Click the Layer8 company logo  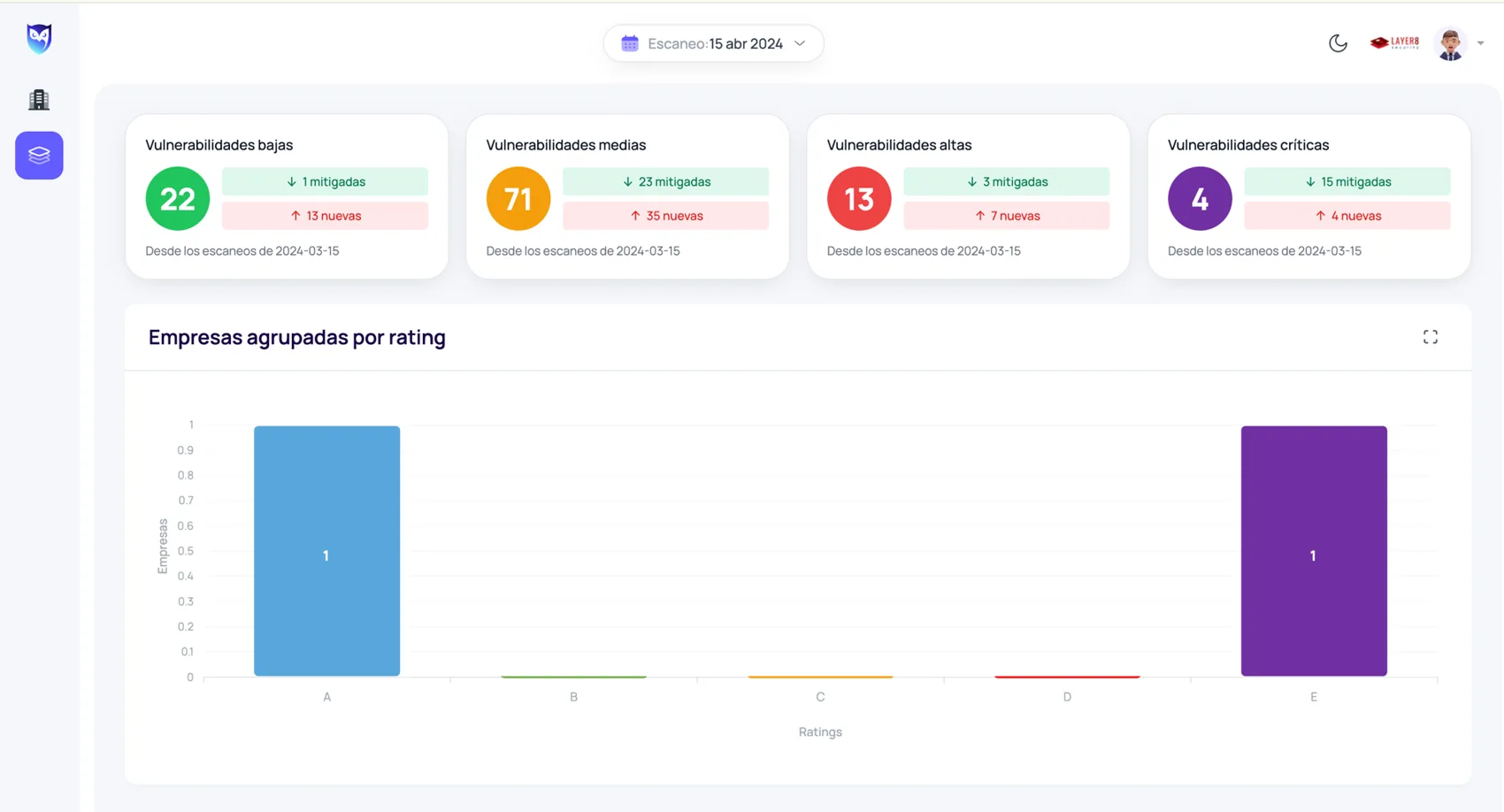coord(1394,42)
